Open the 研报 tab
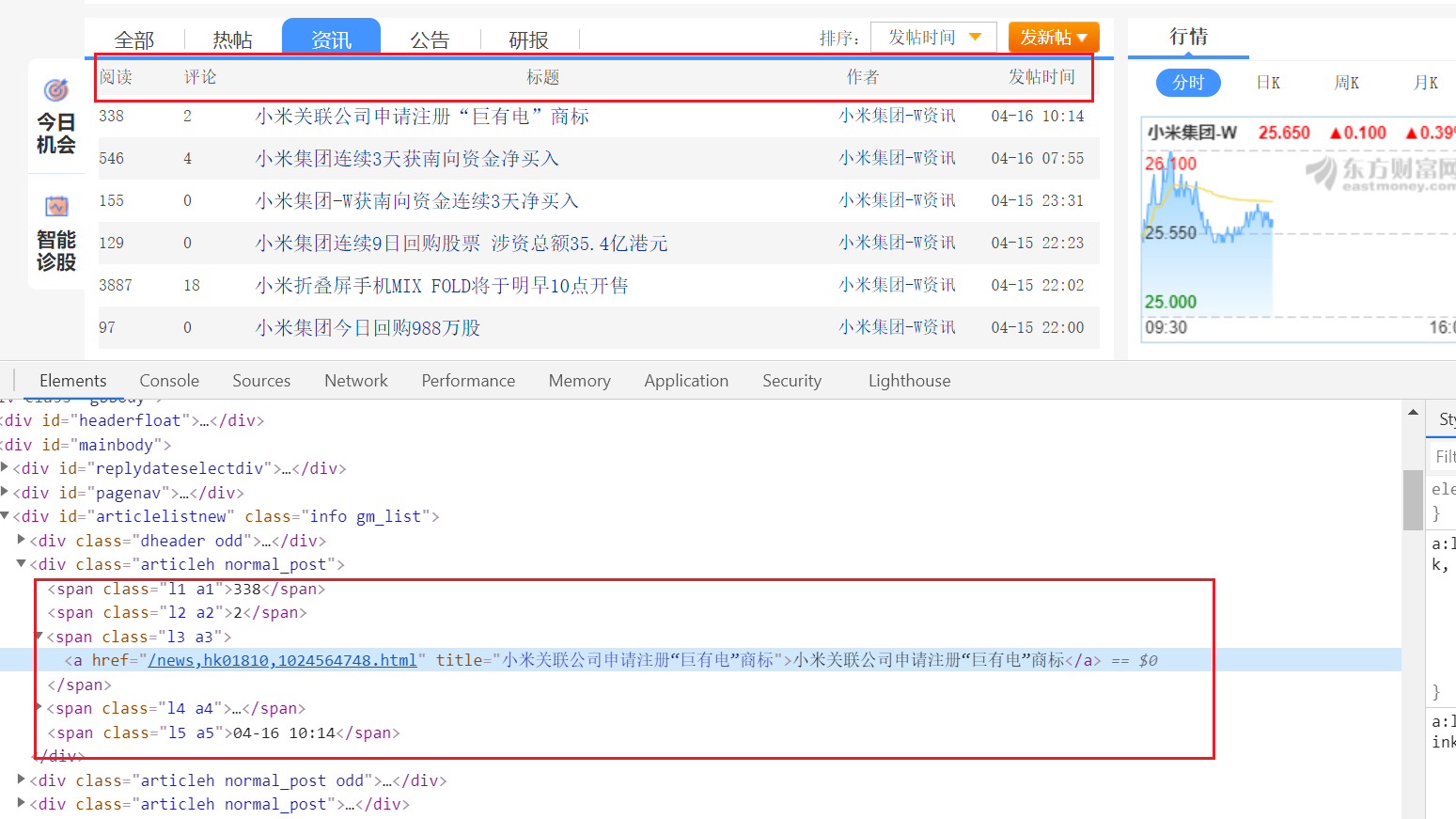Image resolution: width=1456 pixels, height=819 pixels. pos(528,39)
